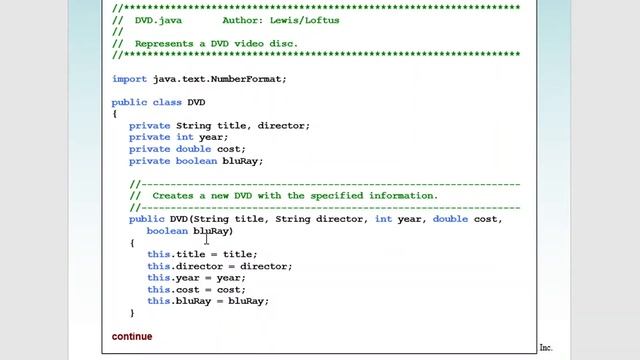Click the "public DVD(String title" constructor signature
The height and width of the screenshot is (360, 640).
(x=316, y=219)
